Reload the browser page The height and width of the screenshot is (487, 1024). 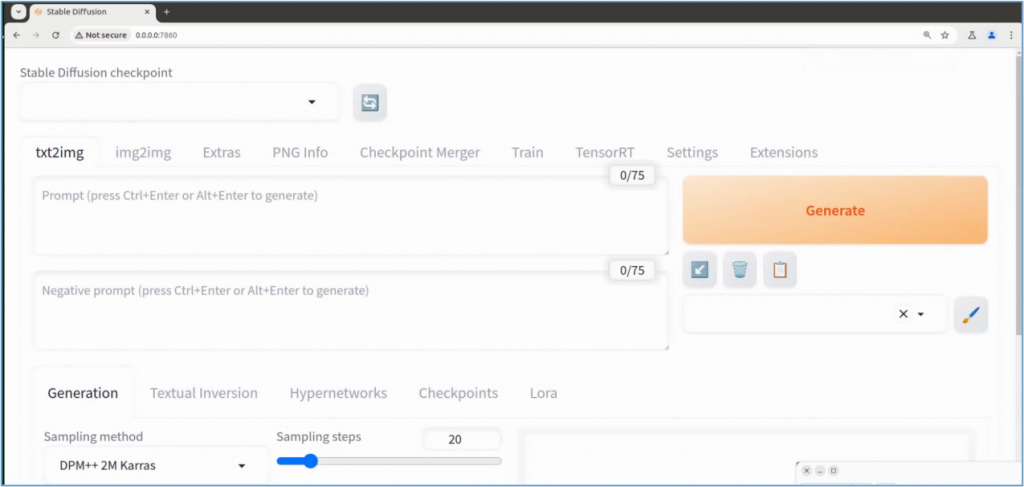point(56,35)
